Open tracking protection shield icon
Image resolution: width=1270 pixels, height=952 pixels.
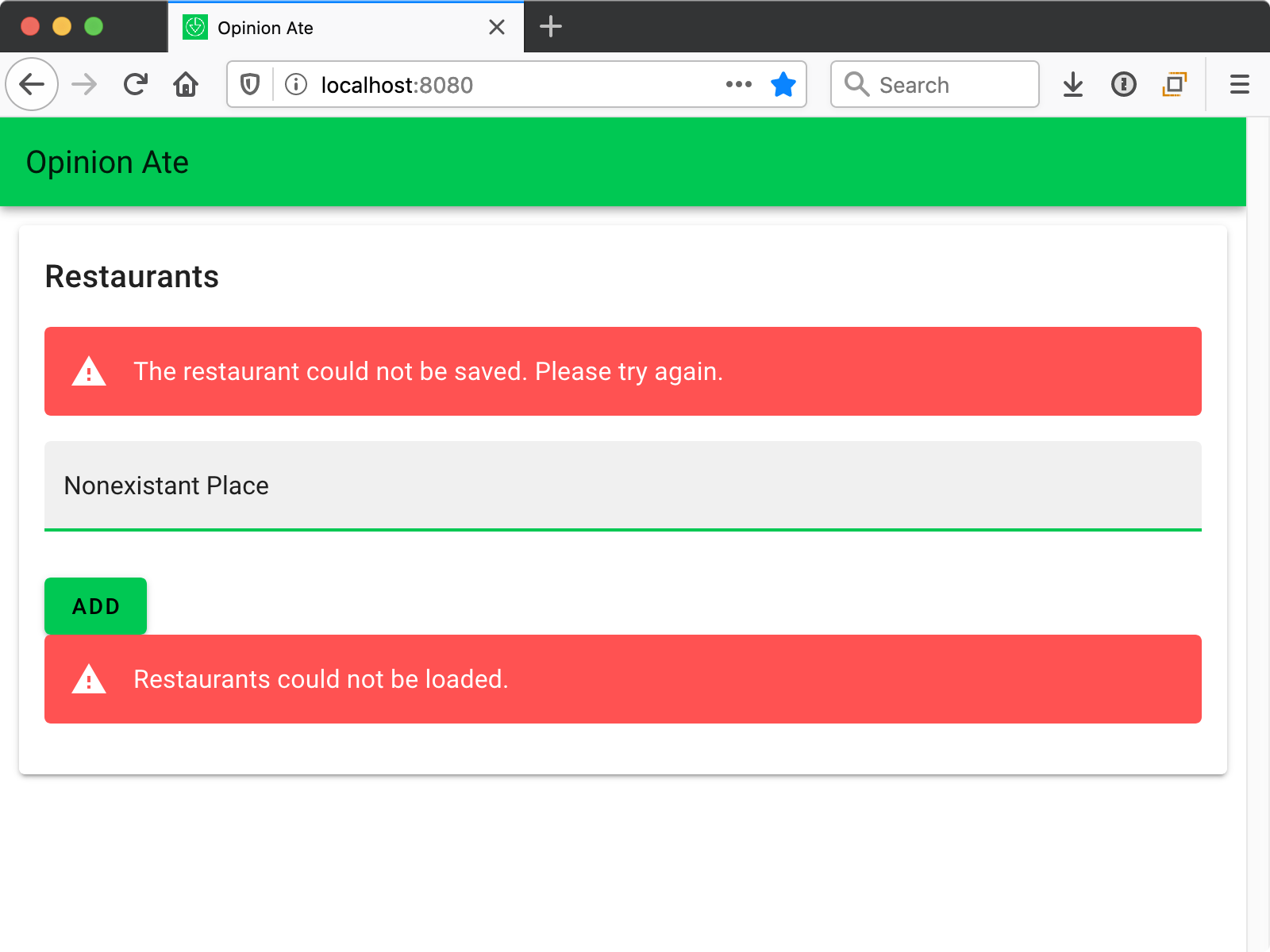pyautogui.click(x=250, y=84)
